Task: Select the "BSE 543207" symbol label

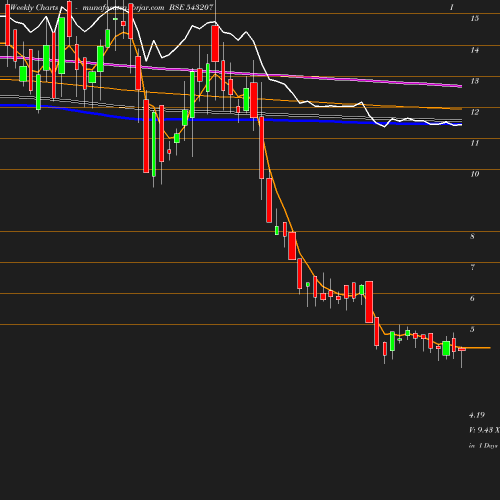Action: [191, 7]
